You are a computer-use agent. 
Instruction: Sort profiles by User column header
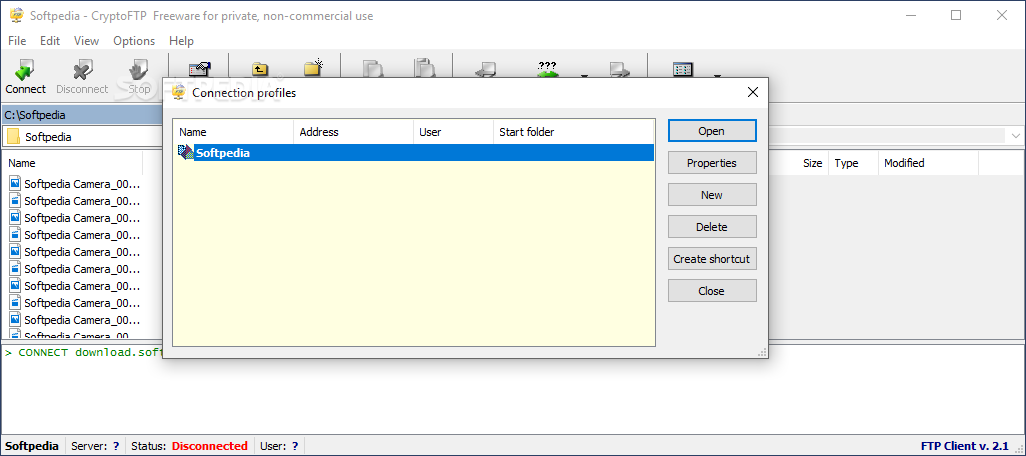453,132
